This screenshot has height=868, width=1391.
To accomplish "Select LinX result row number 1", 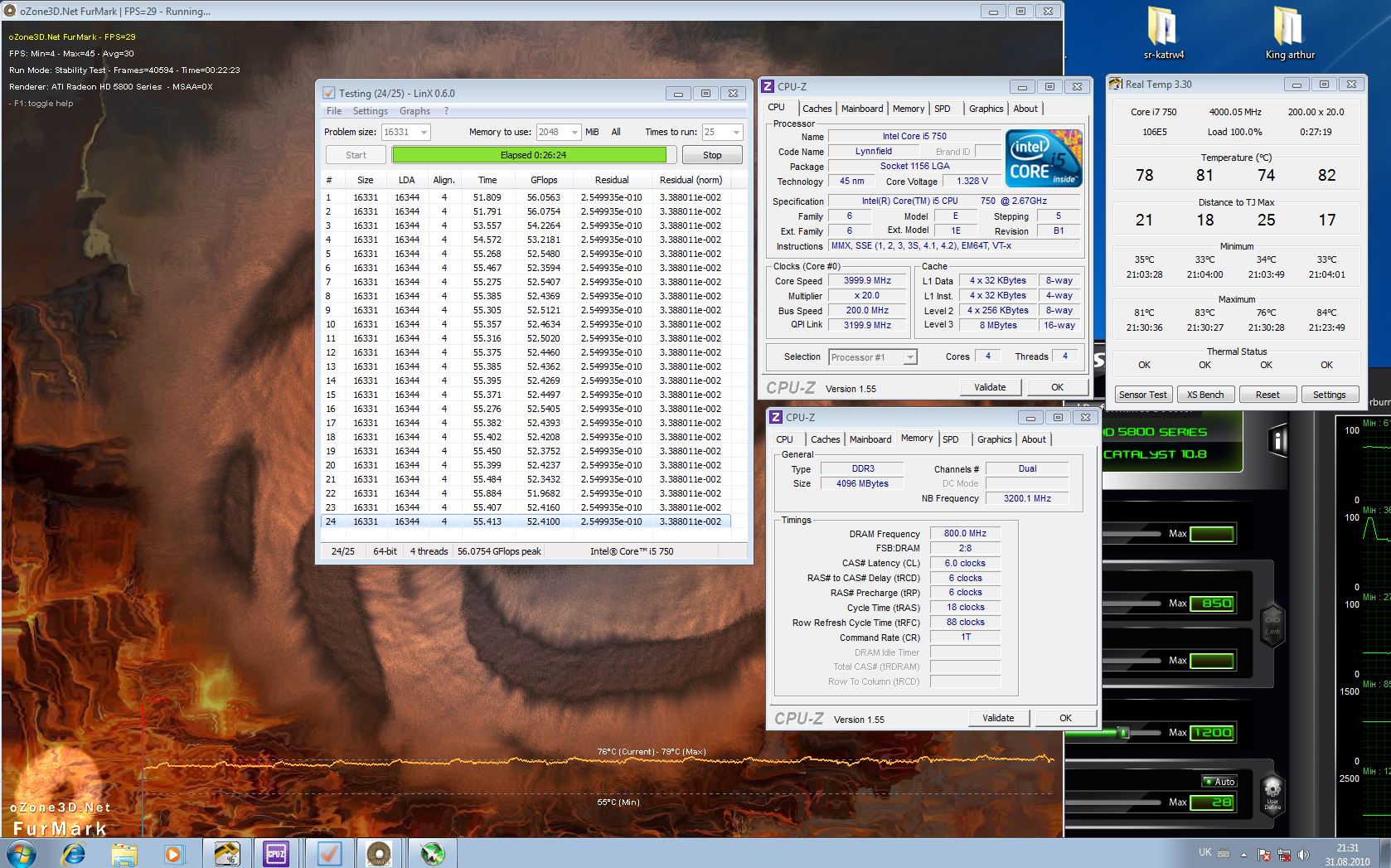I will click(526, 197).
